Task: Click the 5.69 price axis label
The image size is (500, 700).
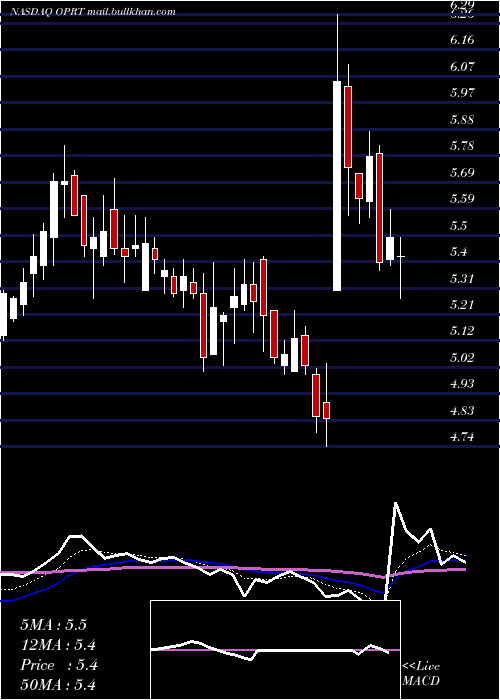Action: tap(462, 172)
